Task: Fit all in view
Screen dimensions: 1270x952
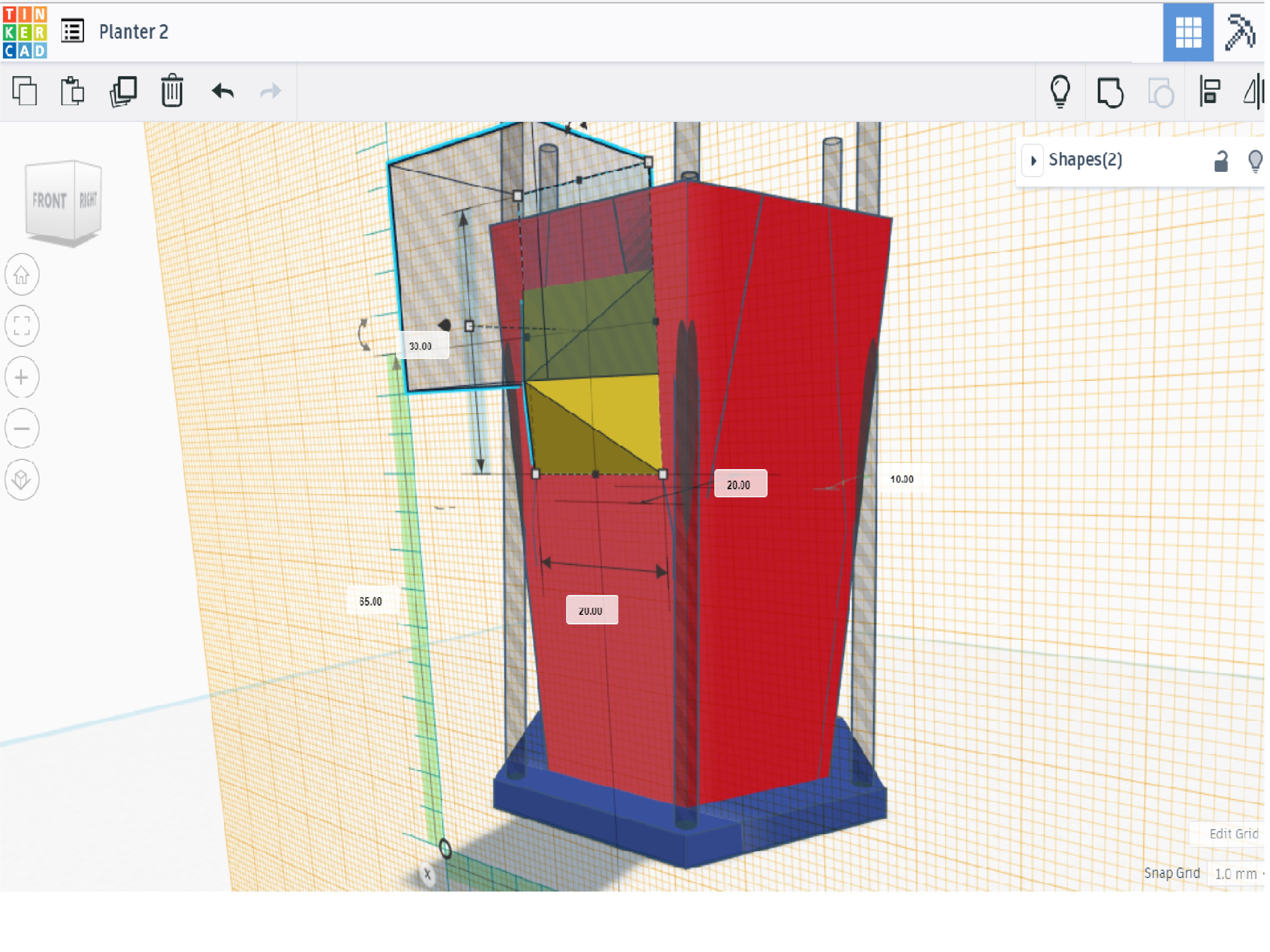Action: (x=22, y=326)
